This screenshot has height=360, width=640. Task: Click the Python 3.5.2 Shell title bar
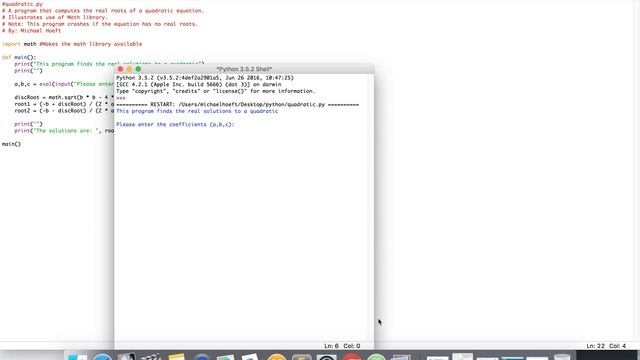click(x=244, y=69)
